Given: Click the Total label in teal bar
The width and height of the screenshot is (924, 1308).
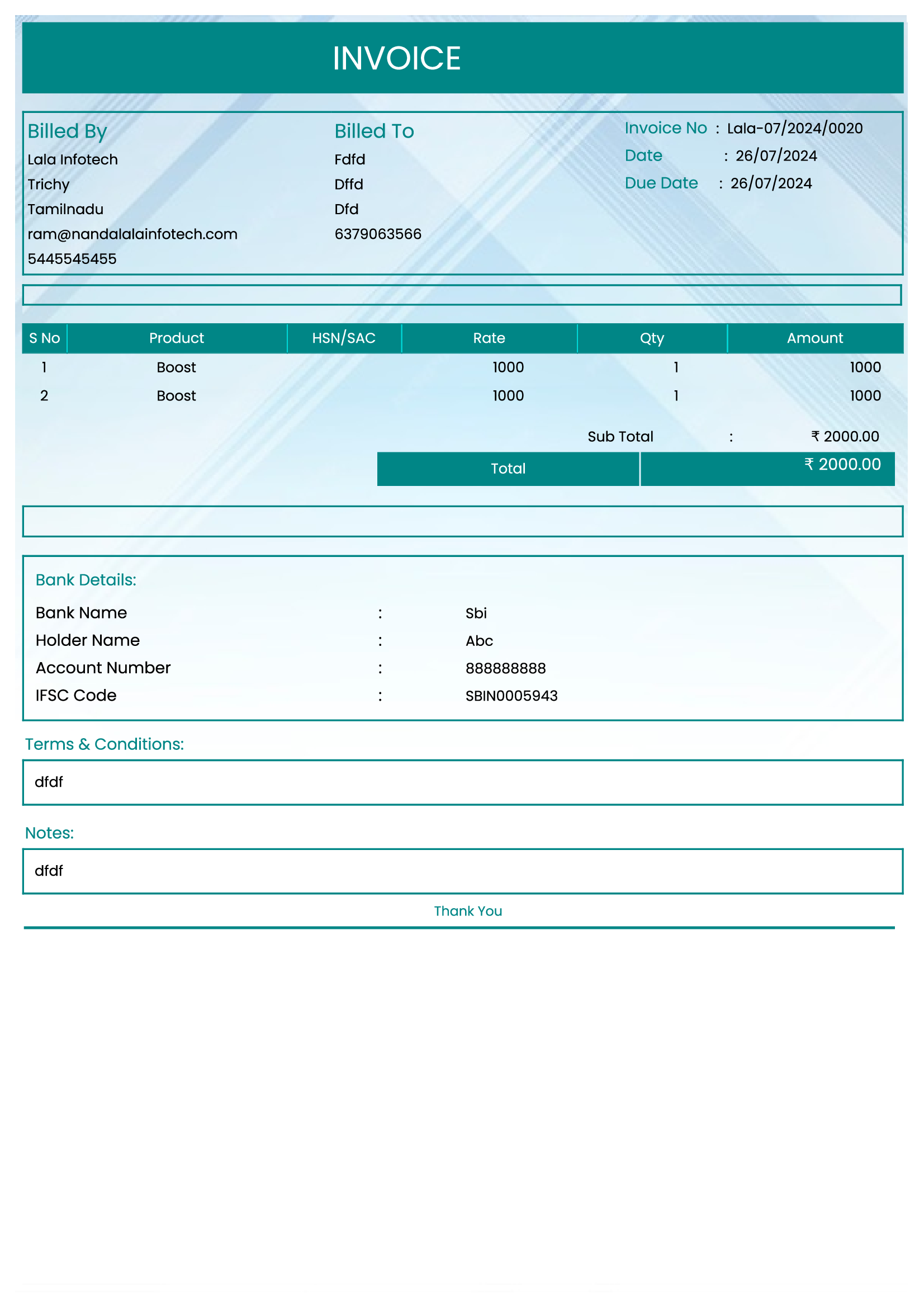Looking at the screenshot, I should 508,469.
